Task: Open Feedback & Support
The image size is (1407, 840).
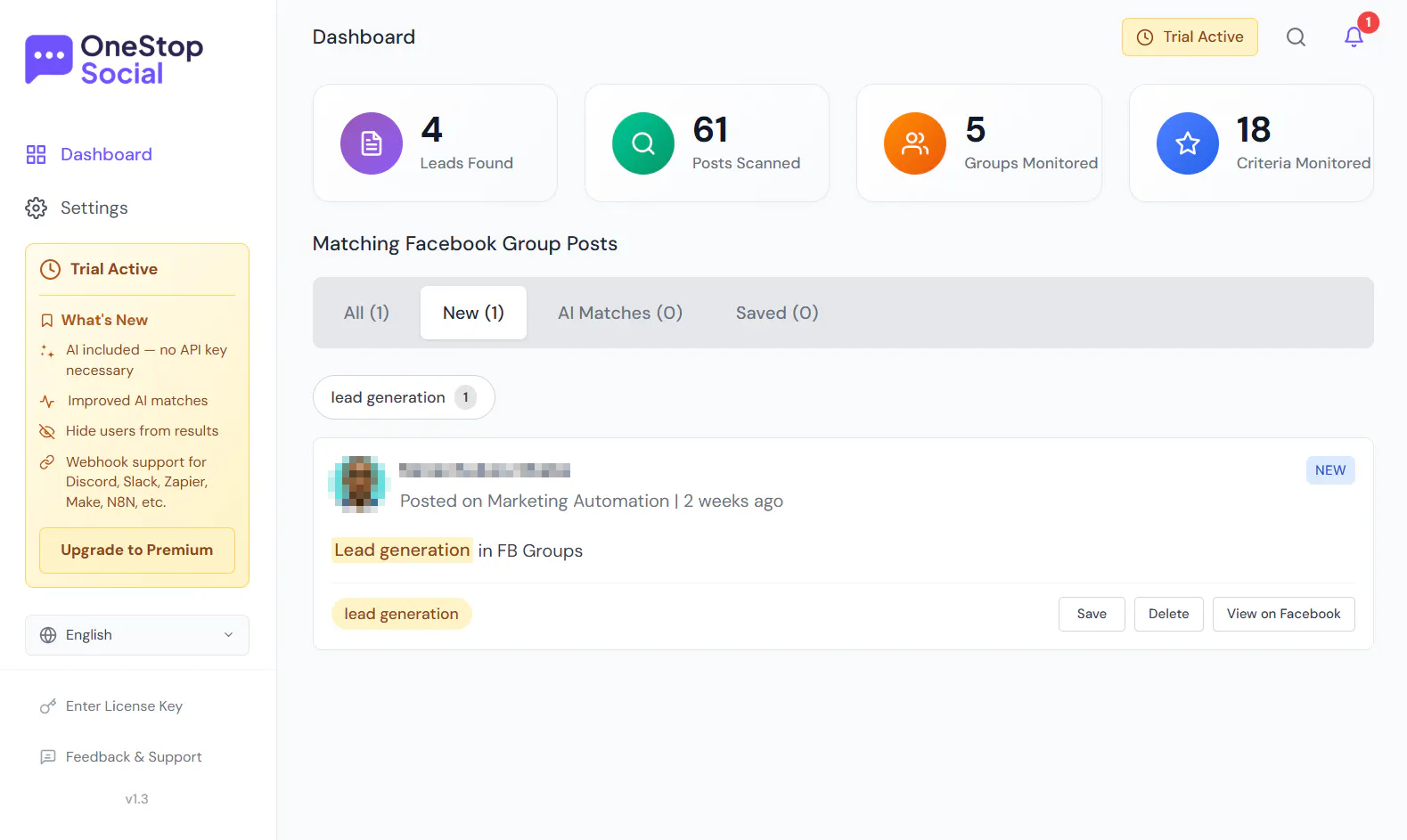Action: point(134,757)
